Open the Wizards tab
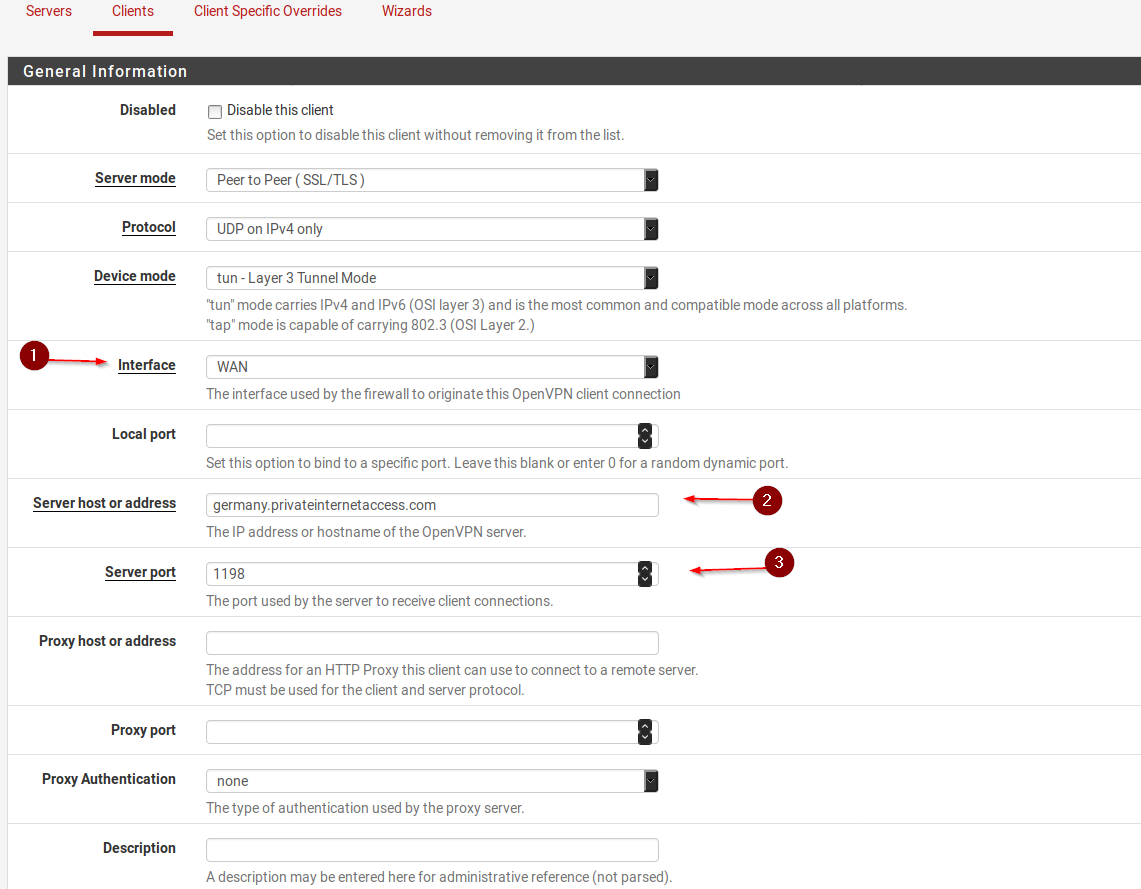This screenshot has width=1141, height=889. coord(407,12)
